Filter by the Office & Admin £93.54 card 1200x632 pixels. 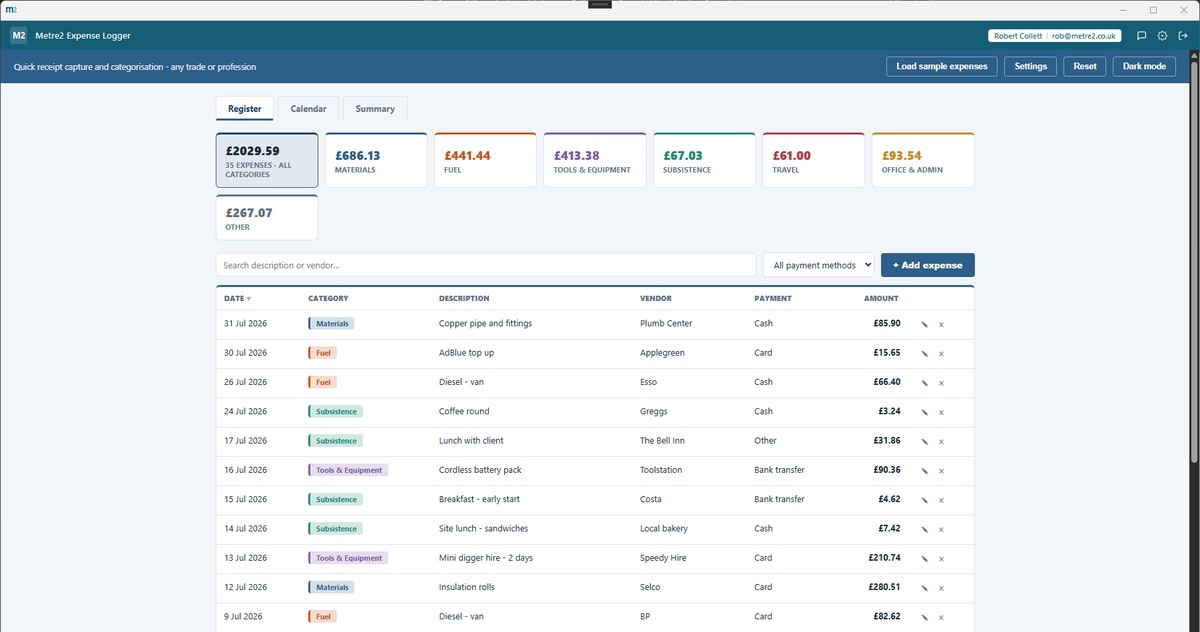pyautogui.click(x=923, y=160)
